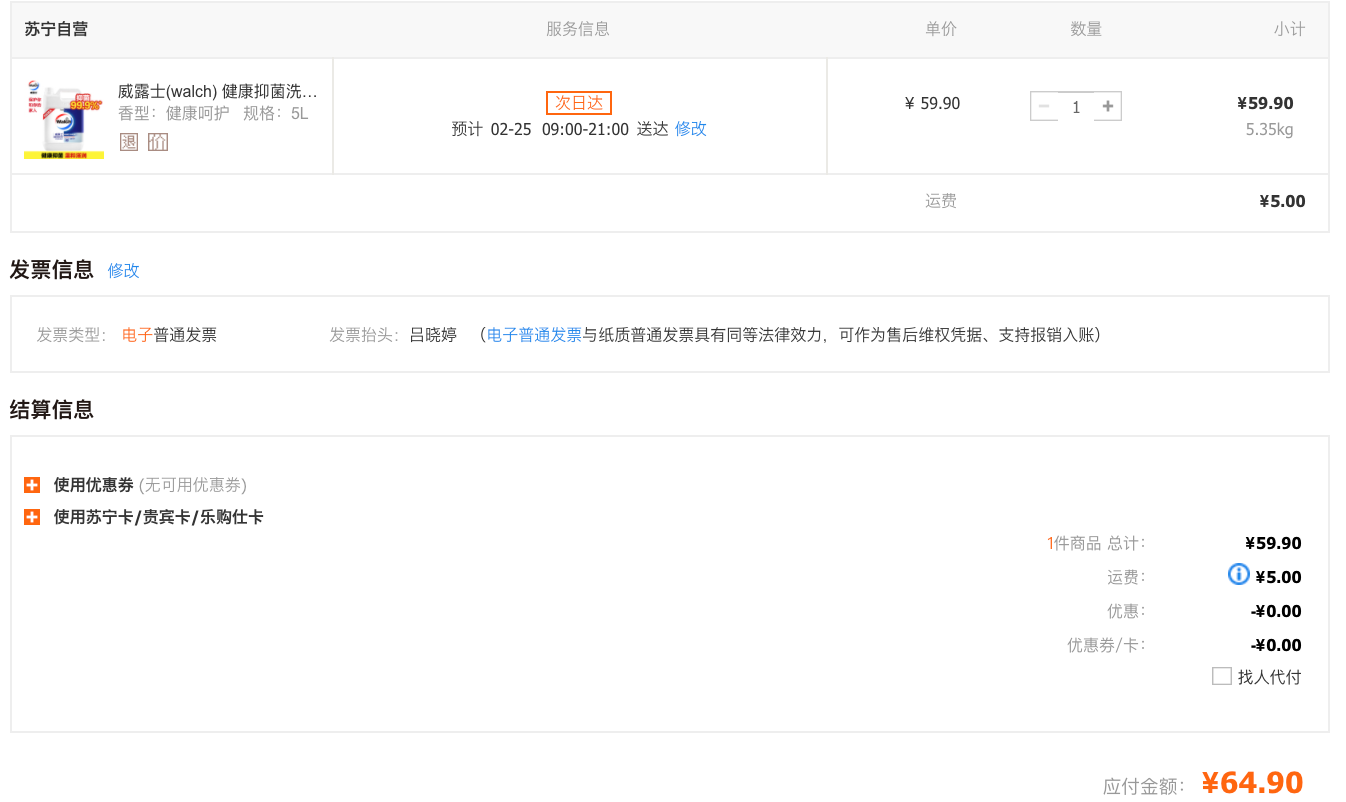1346x802 pixels.
Task: Edit invoice info via 修改 link
Action: tap(124, 270)
